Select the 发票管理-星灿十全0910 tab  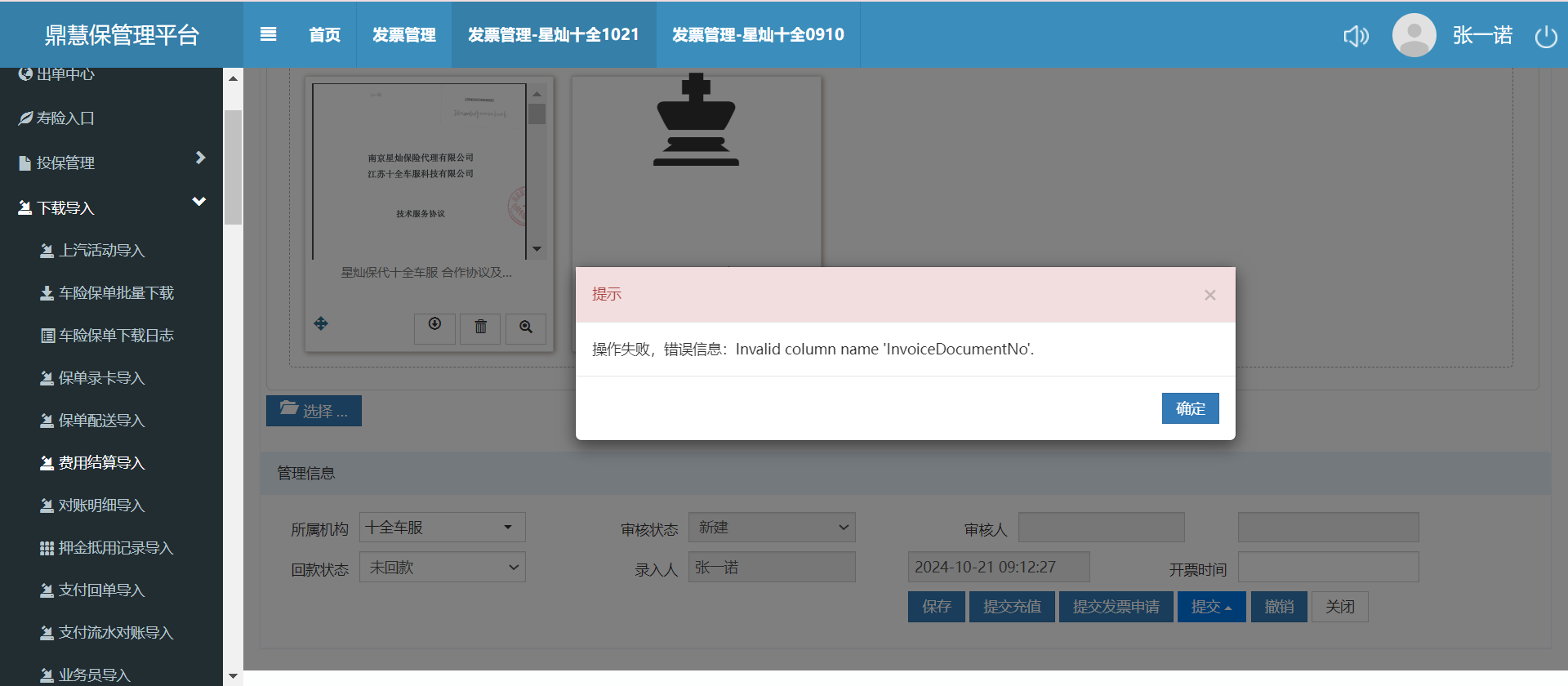[758, 35]
